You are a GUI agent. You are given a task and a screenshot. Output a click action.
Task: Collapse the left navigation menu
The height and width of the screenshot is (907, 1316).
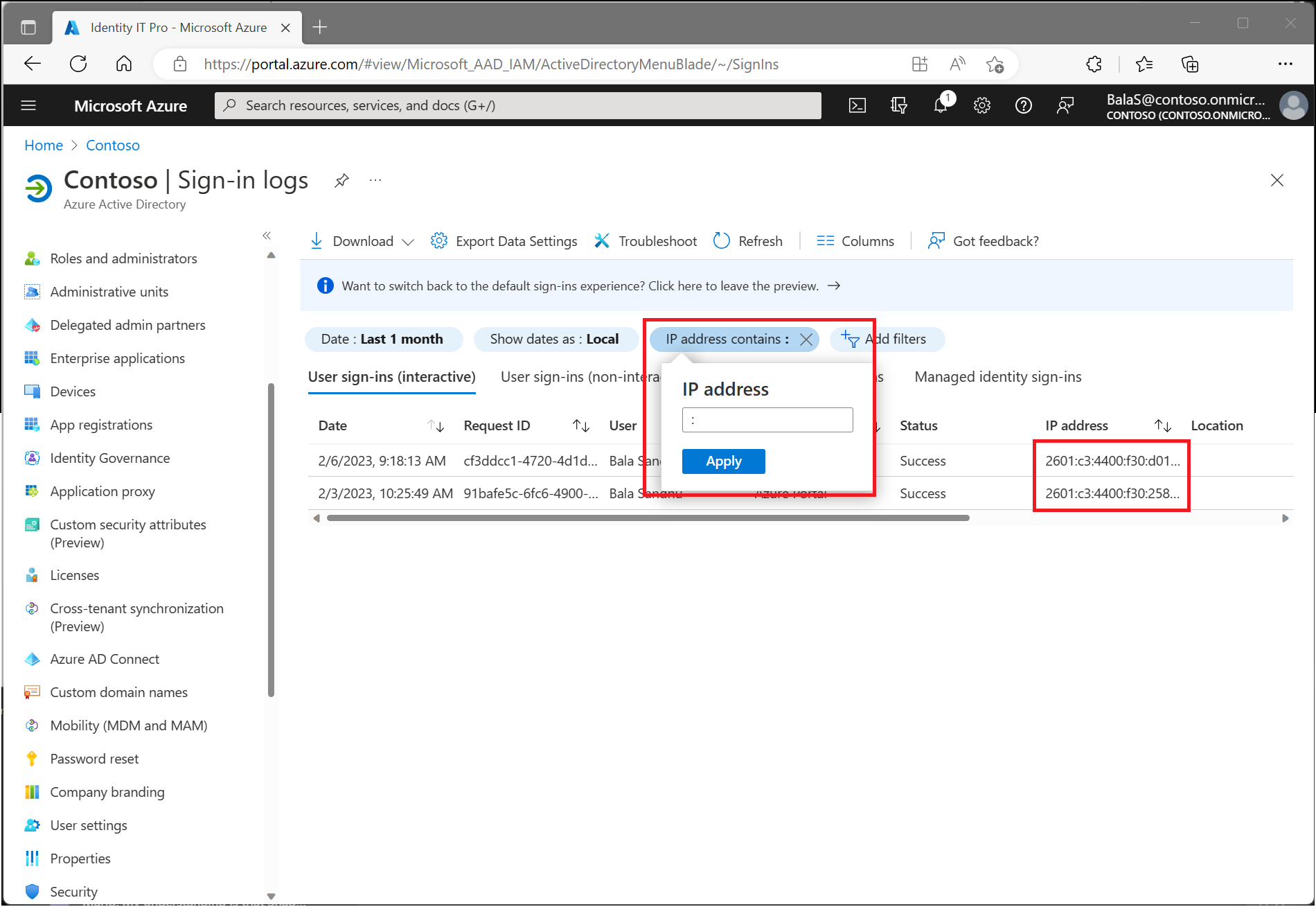click(267, 236)
